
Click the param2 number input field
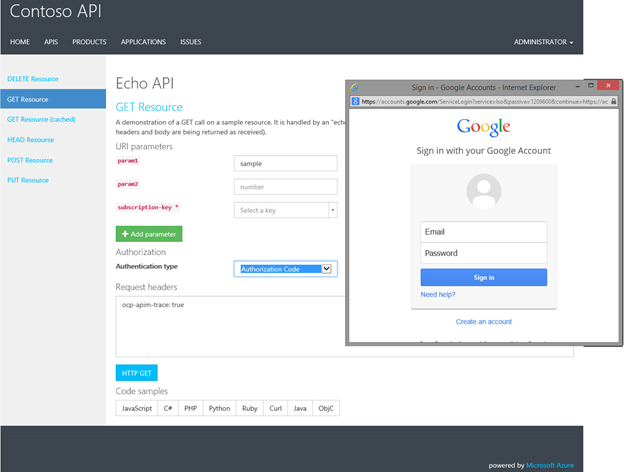click(x=285, y=187)
